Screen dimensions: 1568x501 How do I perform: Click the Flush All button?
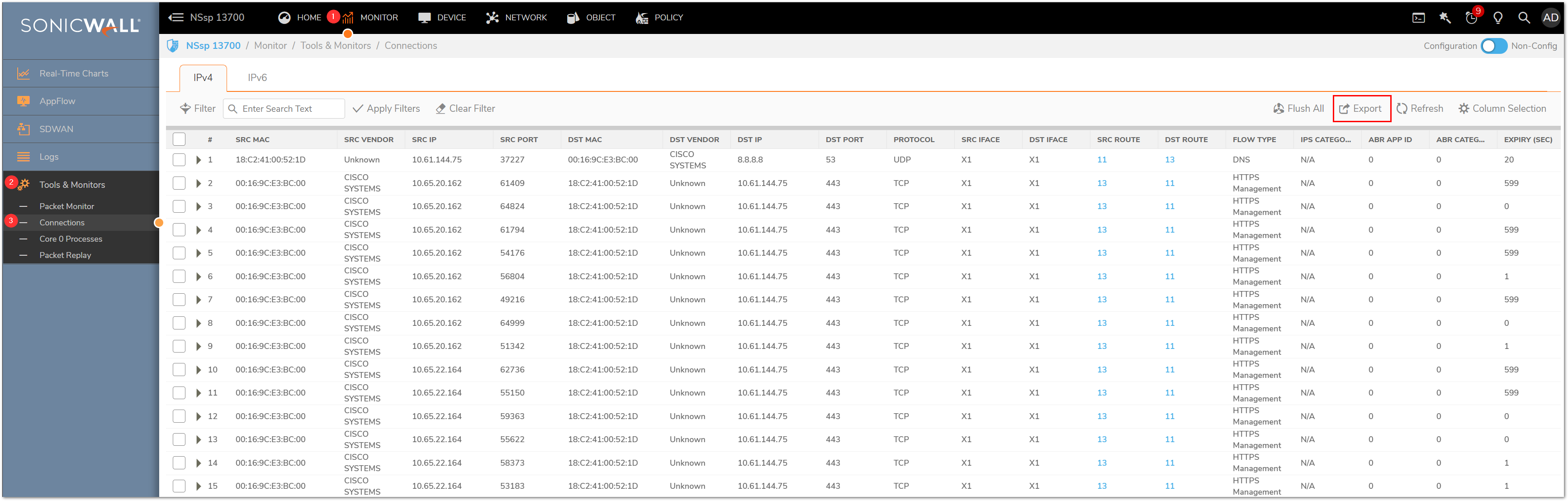pos(1298,108)
